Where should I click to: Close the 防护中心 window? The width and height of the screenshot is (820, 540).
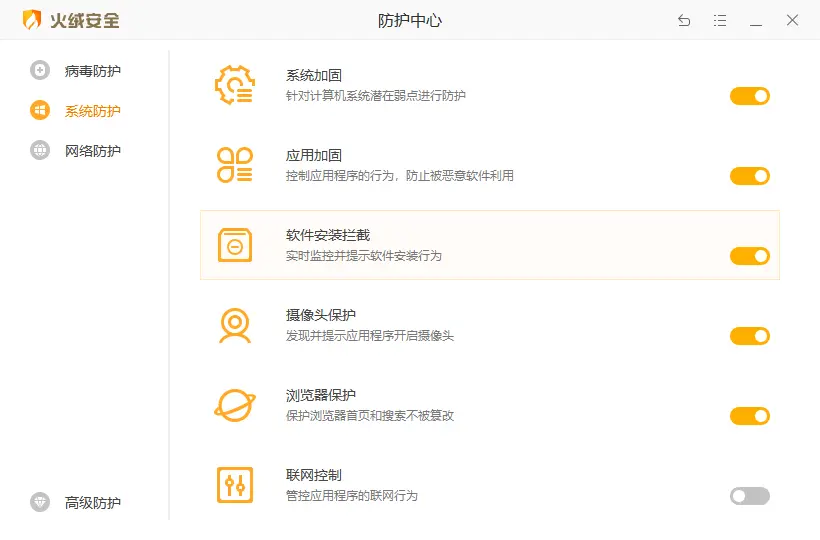point(792,20)
